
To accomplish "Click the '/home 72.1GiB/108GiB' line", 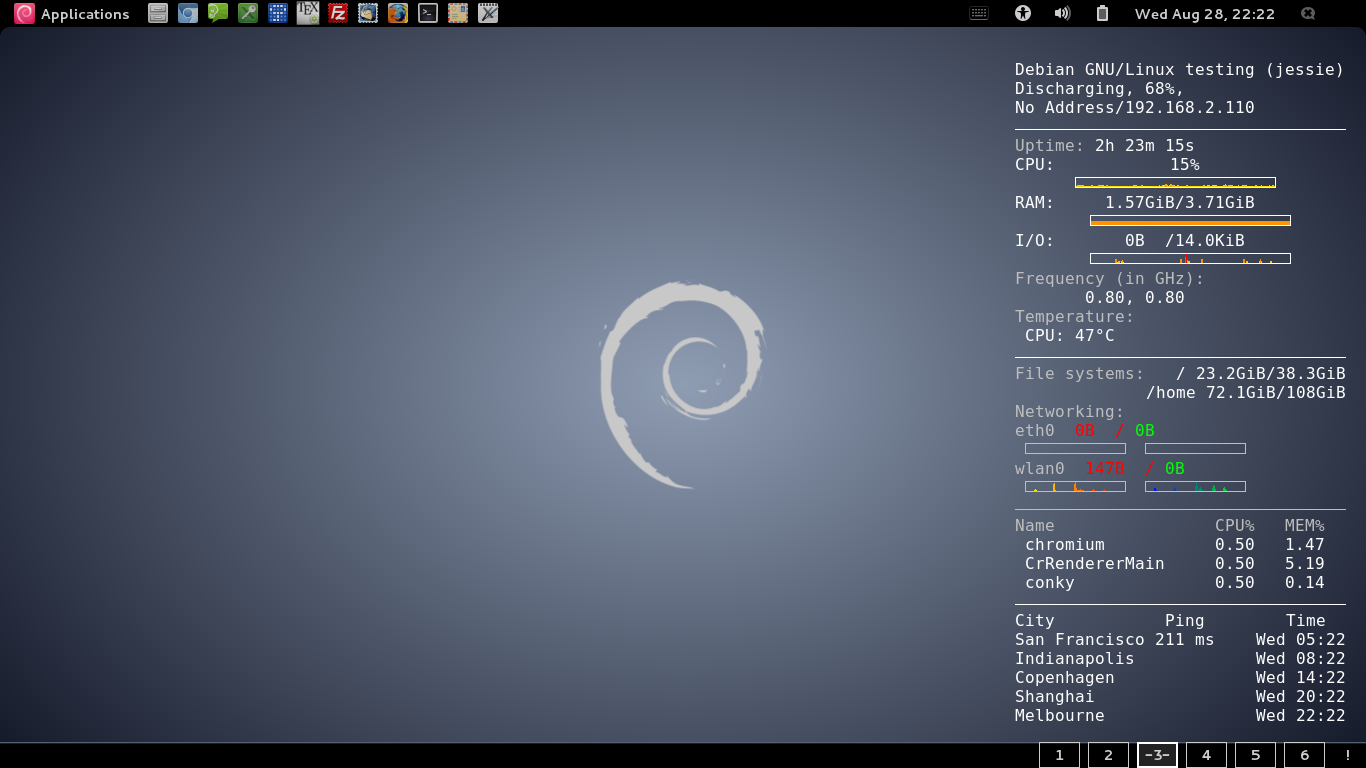I will [x=1245, y=393].
